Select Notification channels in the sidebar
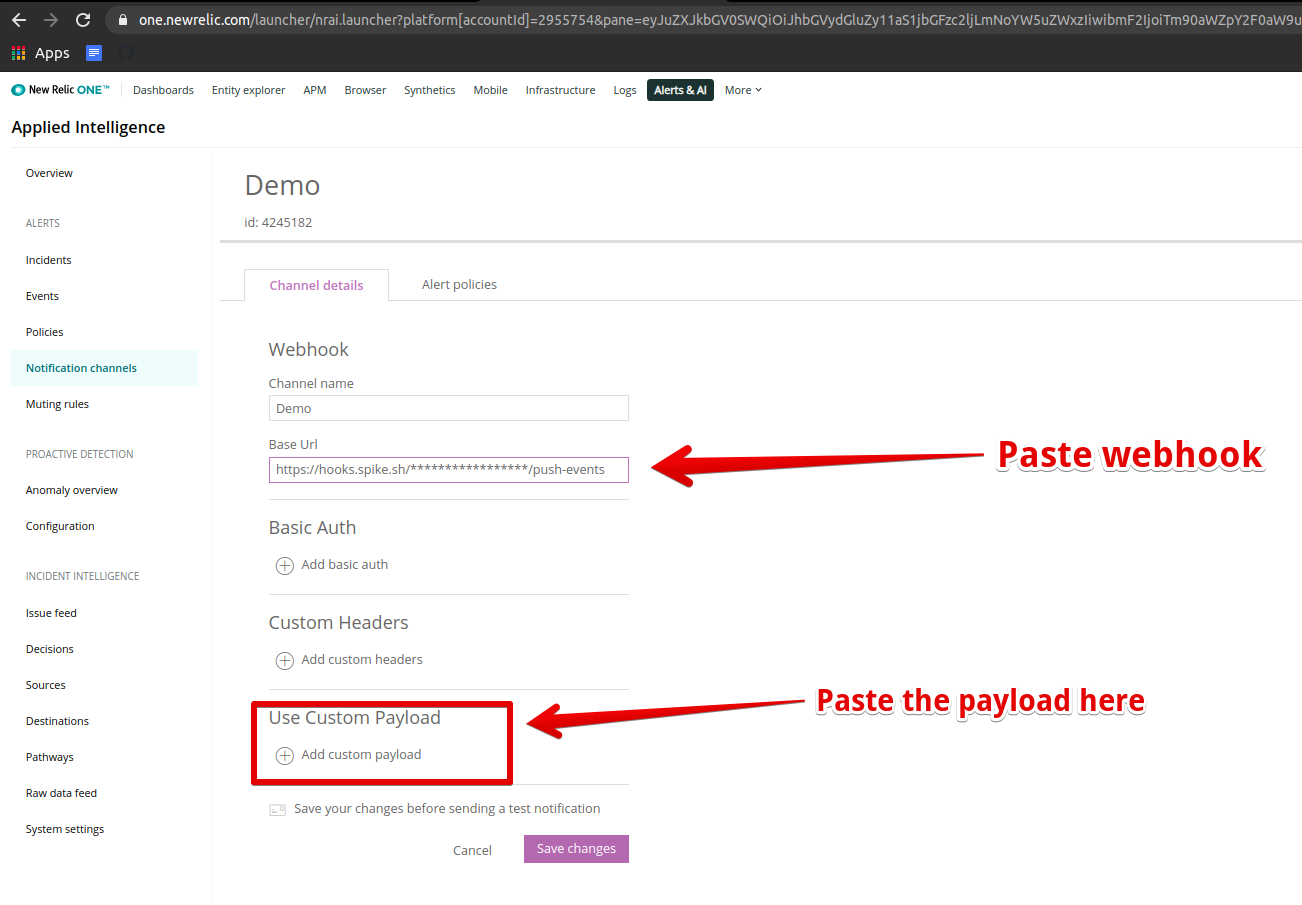 [104, 368]
